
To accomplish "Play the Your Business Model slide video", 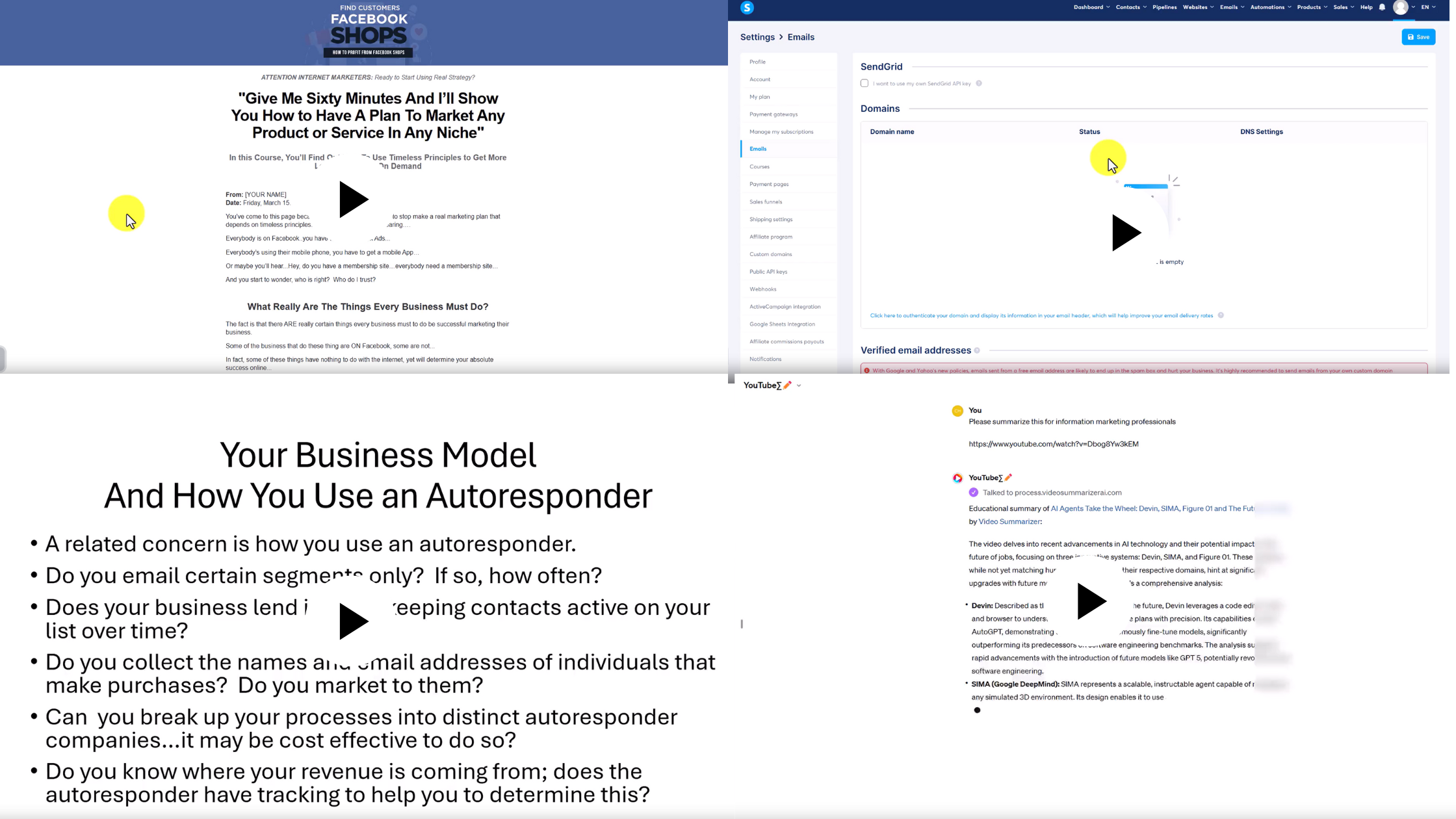I will click(x=353, y=621).
